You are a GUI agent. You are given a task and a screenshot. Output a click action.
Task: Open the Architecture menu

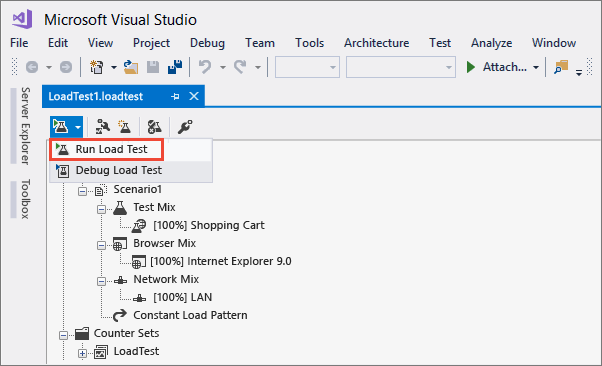[x=377, y=43]
